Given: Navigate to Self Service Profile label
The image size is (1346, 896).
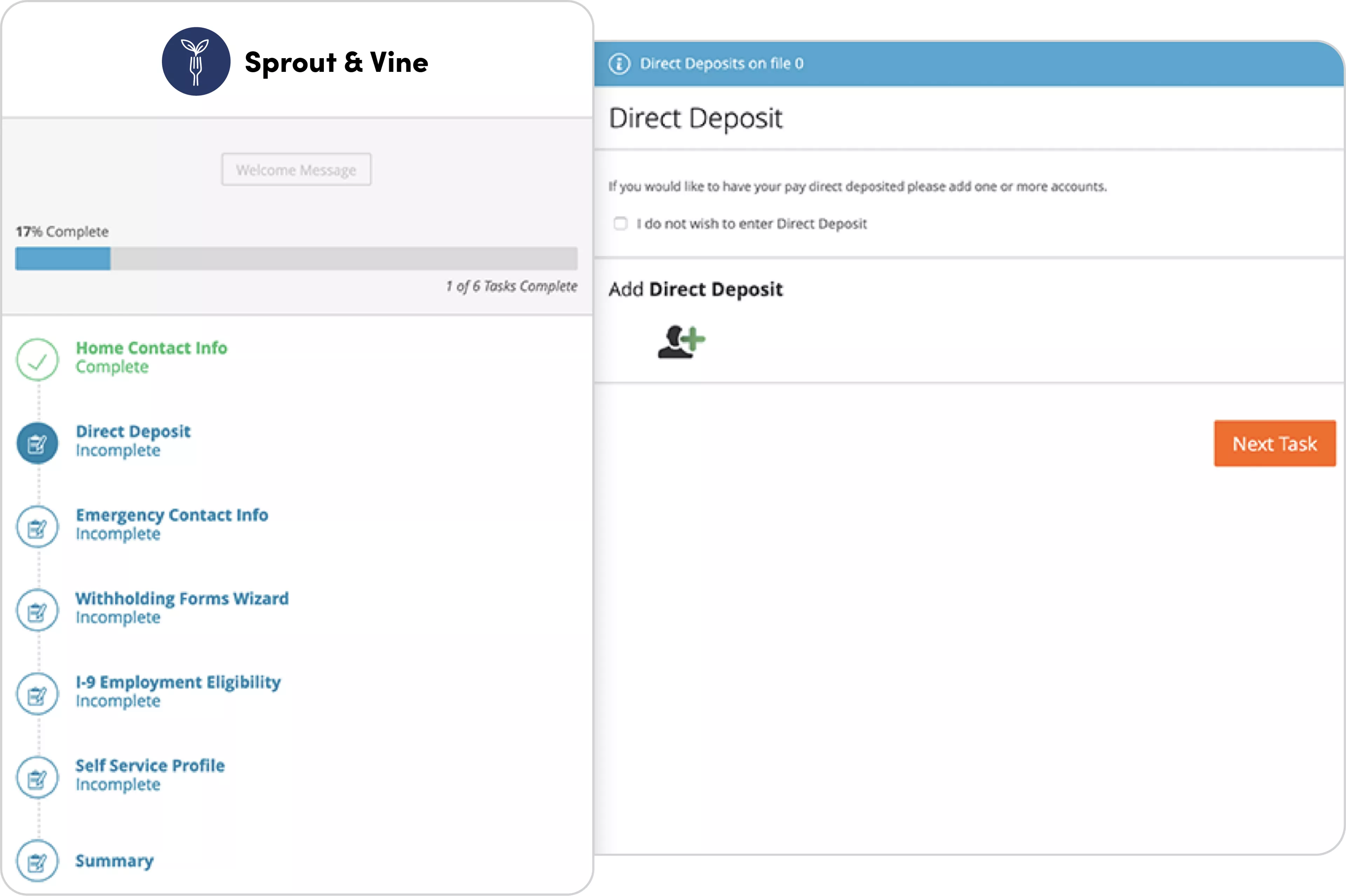Looking at the screenshot, I should click(150, 766).
